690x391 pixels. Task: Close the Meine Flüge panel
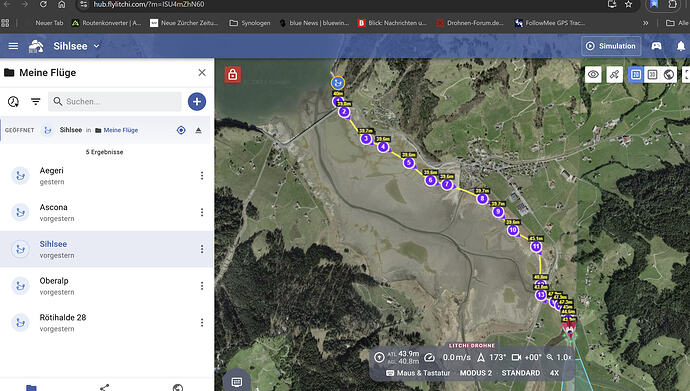[x=202, y=73]
